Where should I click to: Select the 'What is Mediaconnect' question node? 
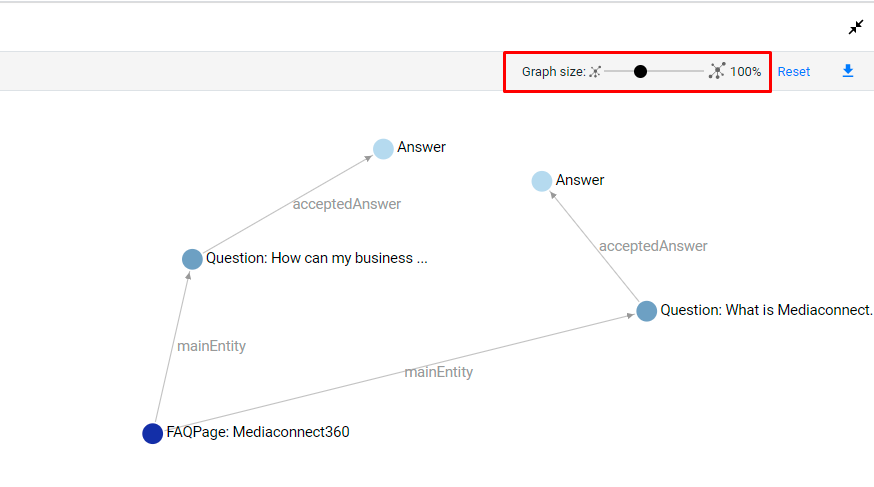click(x=647, y=311)
